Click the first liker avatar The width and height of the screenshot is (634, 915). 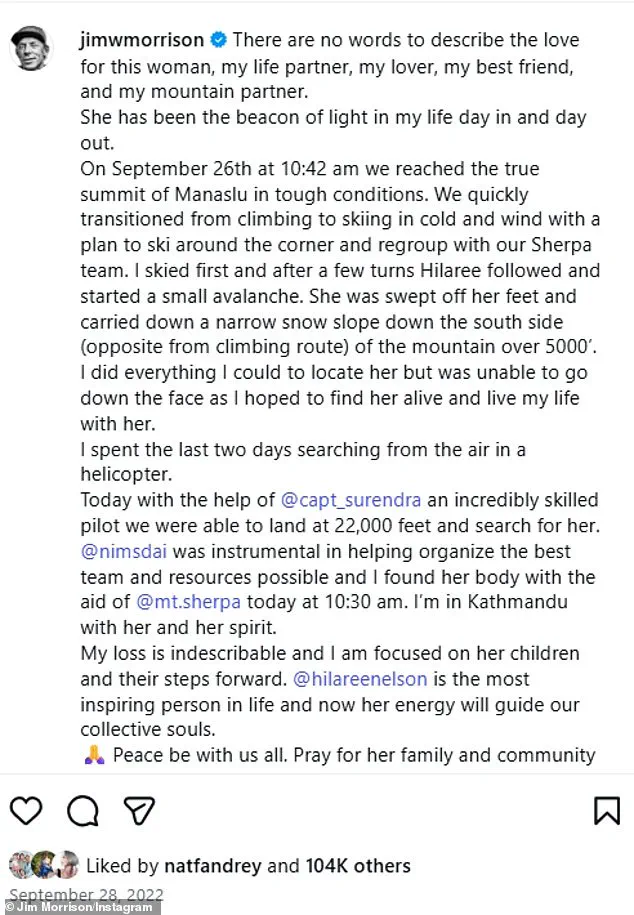(20, 865)
